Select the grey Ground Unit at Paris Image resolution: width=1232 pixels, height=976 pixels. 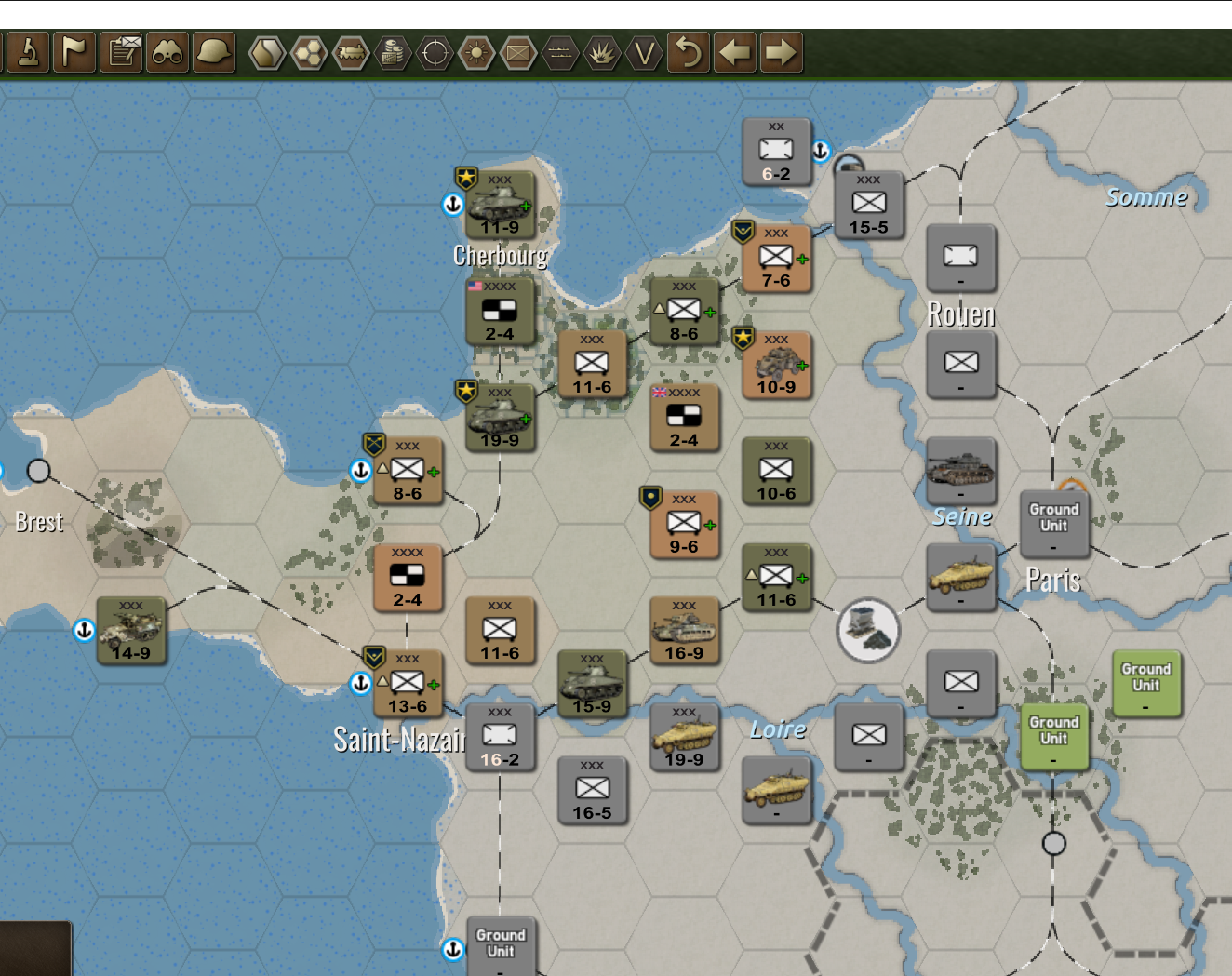(x=1053, y=524)
